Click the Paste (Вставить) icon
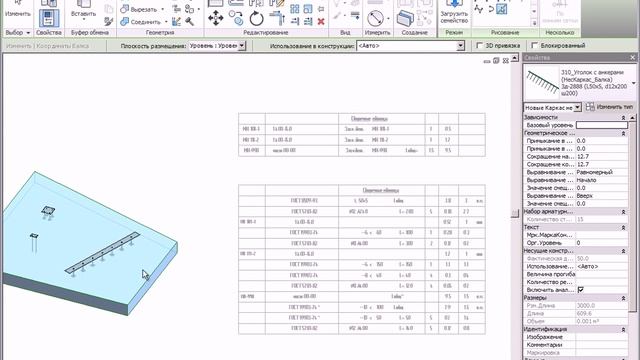The image size is (640, 360). pyautogui.click(x=83, y=9)
